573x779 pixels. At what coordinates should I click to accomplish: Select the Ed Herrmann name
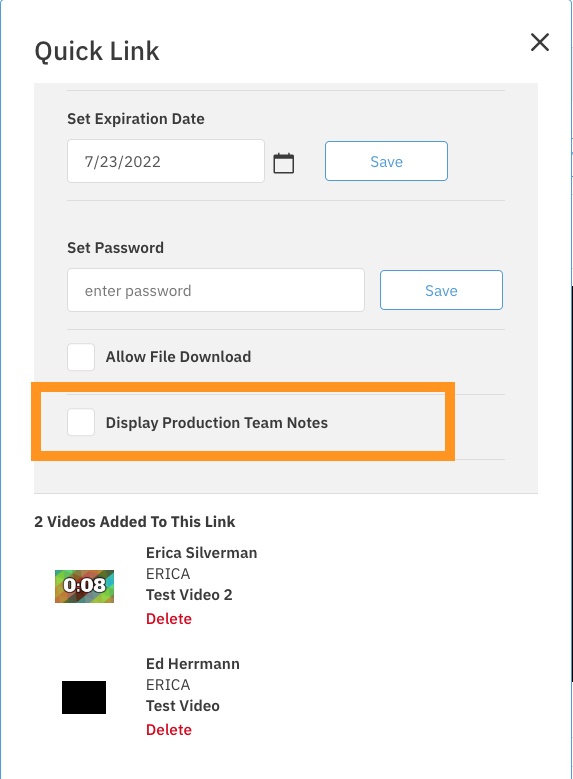tap(193, 664)
